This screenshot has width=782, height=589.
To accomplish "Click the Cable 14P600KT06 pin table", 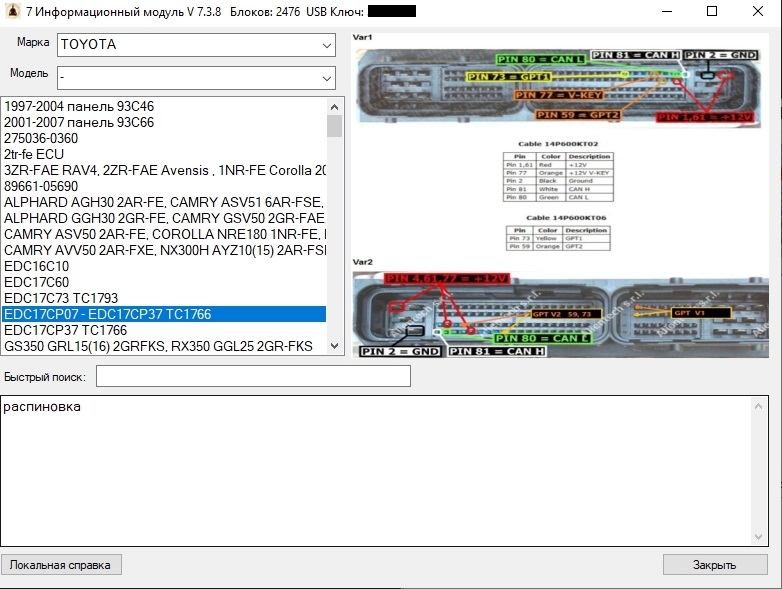I will point(558,238).
